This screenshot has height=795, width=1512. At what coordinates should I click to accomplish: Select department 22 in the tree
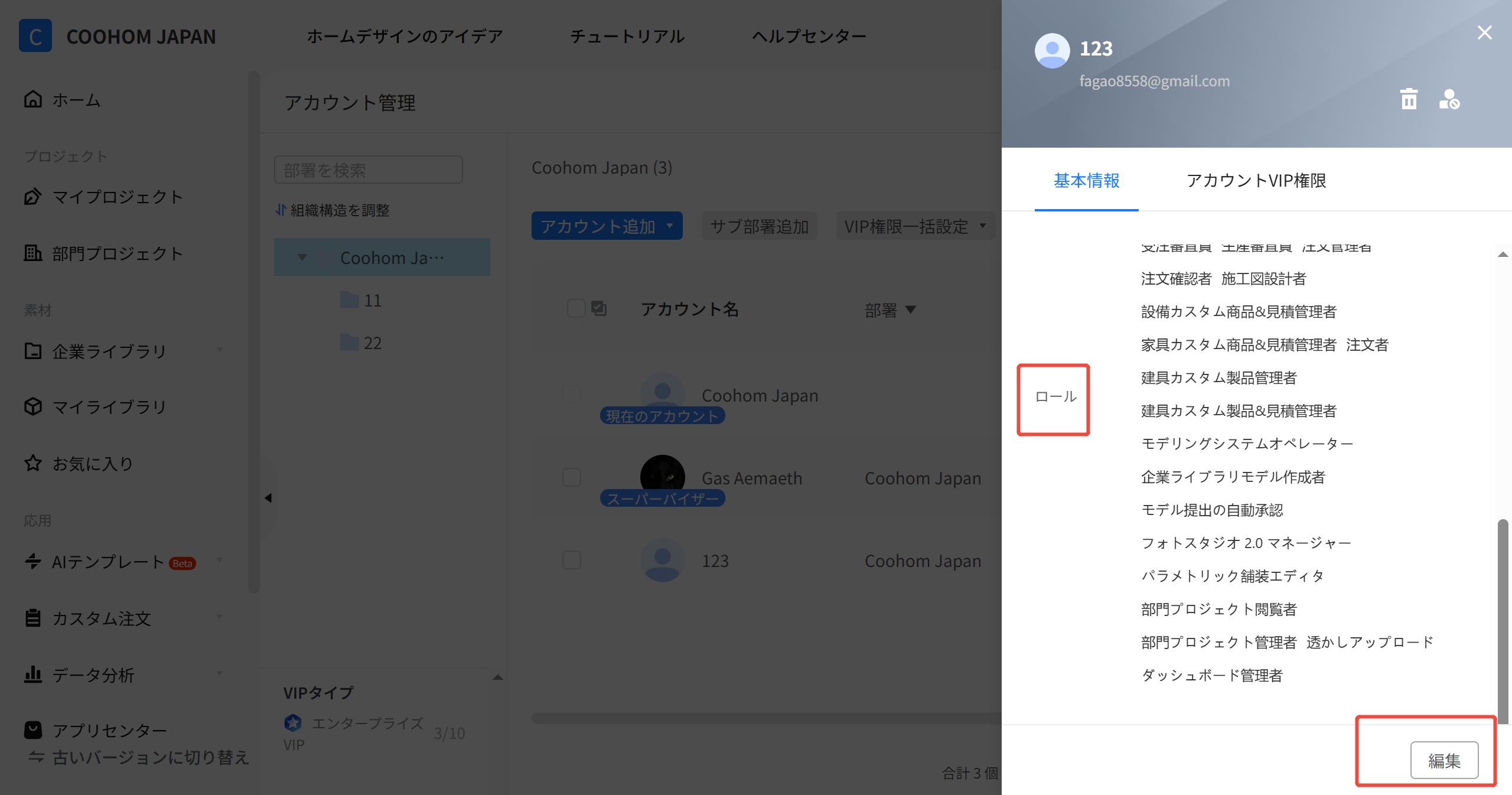(373, 343)
